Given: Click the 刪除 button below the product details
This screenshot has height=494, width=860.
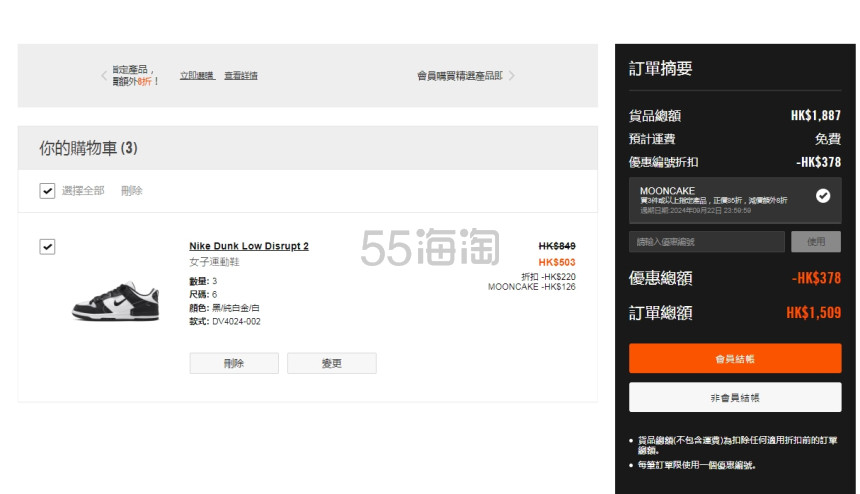Looking at the screenshot, I should pyautogui.click(x=234, y=363).
